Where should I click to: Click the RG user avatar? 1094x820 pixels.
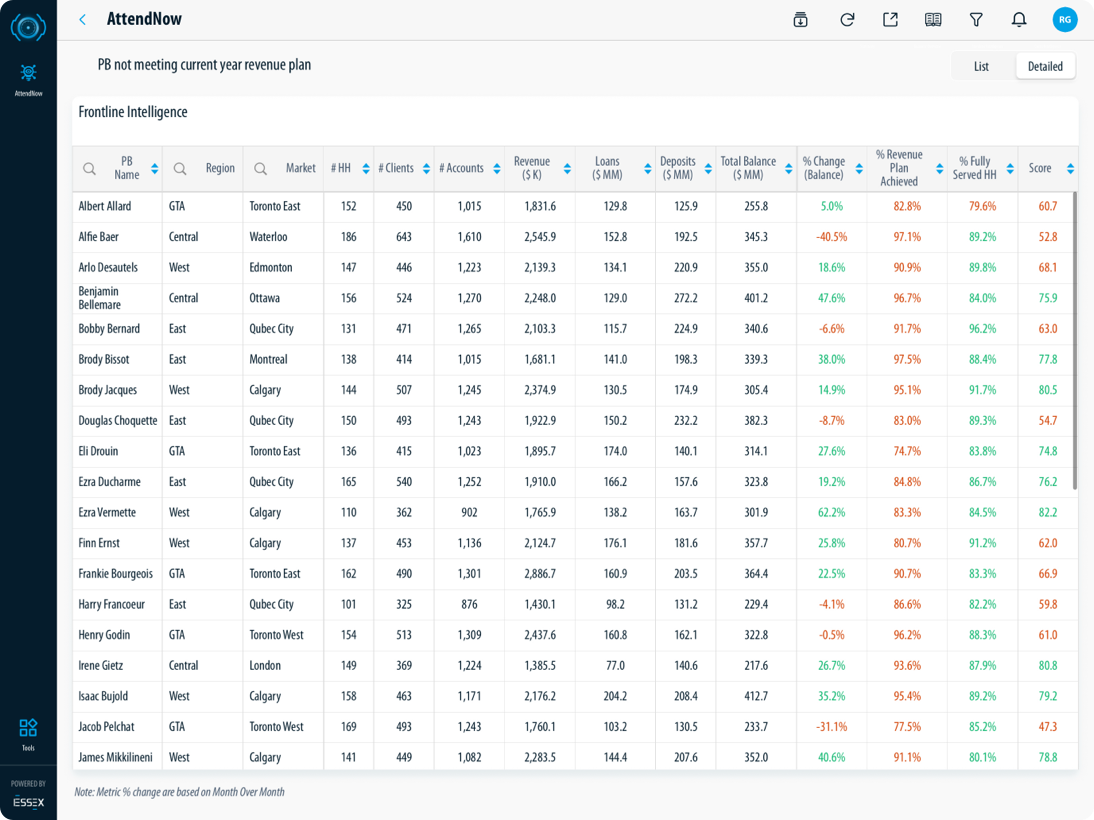click(1064, 19)
